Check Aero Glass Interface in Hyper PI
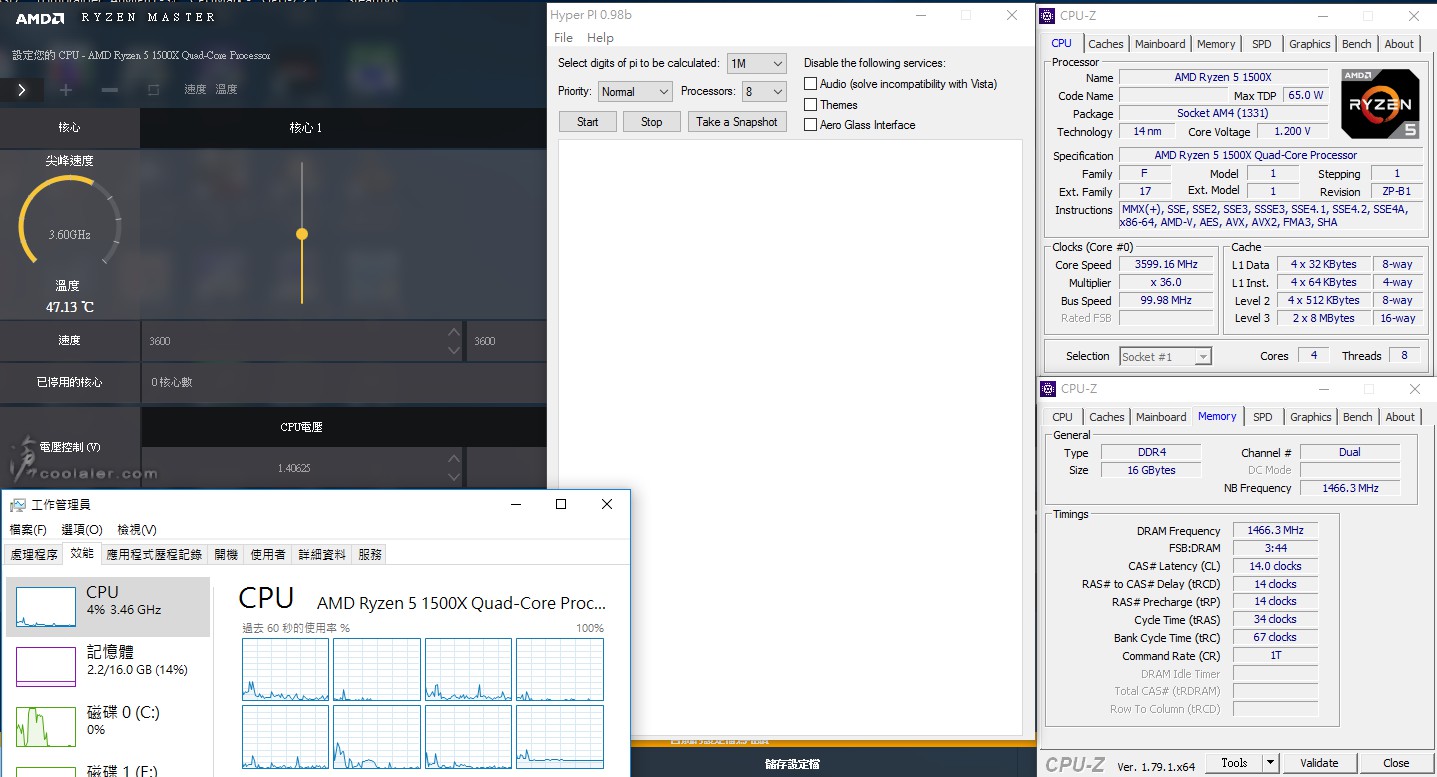 (811, 125)
